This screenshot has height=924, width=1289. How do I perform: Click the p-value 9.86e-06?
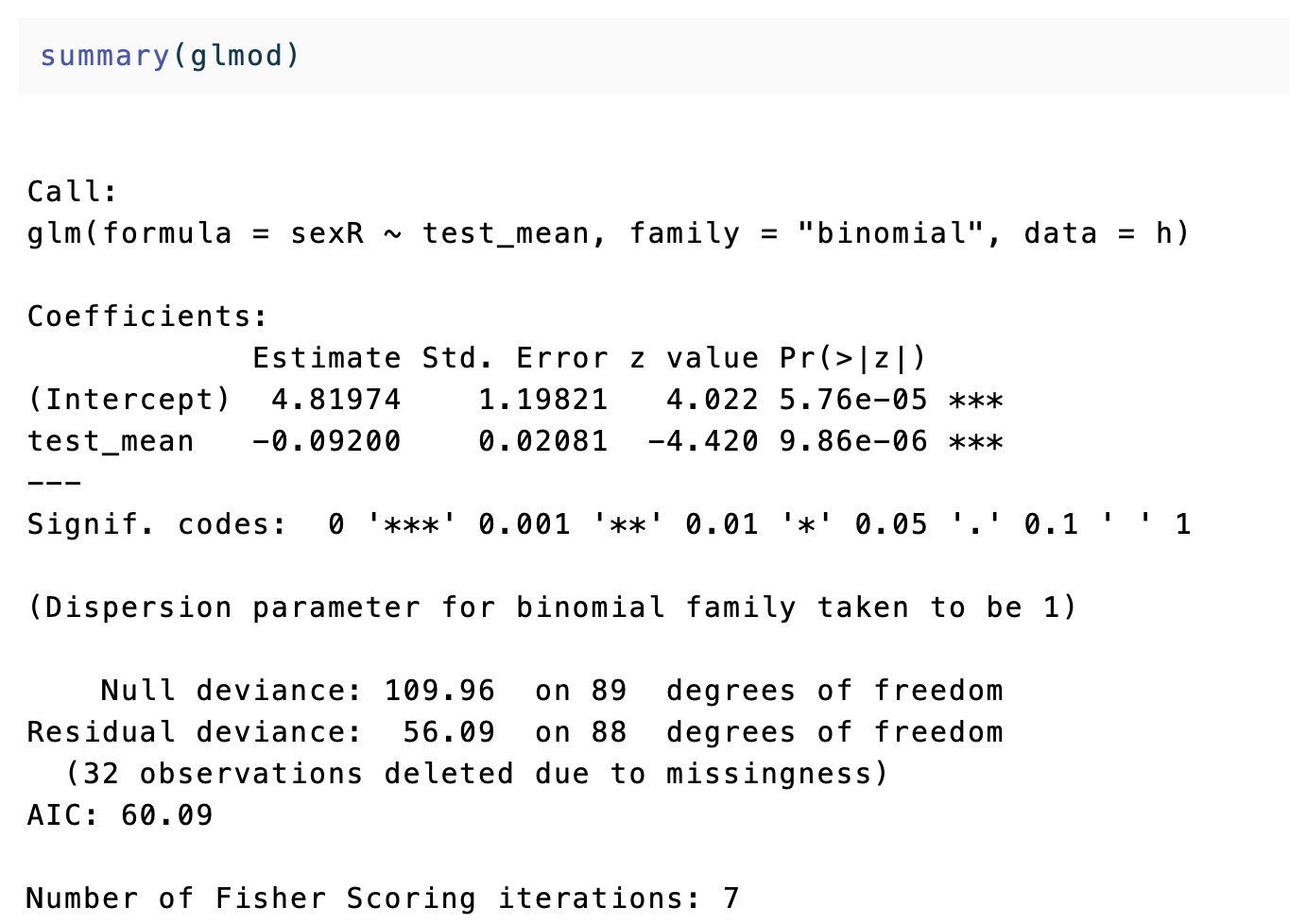(852, 441)
